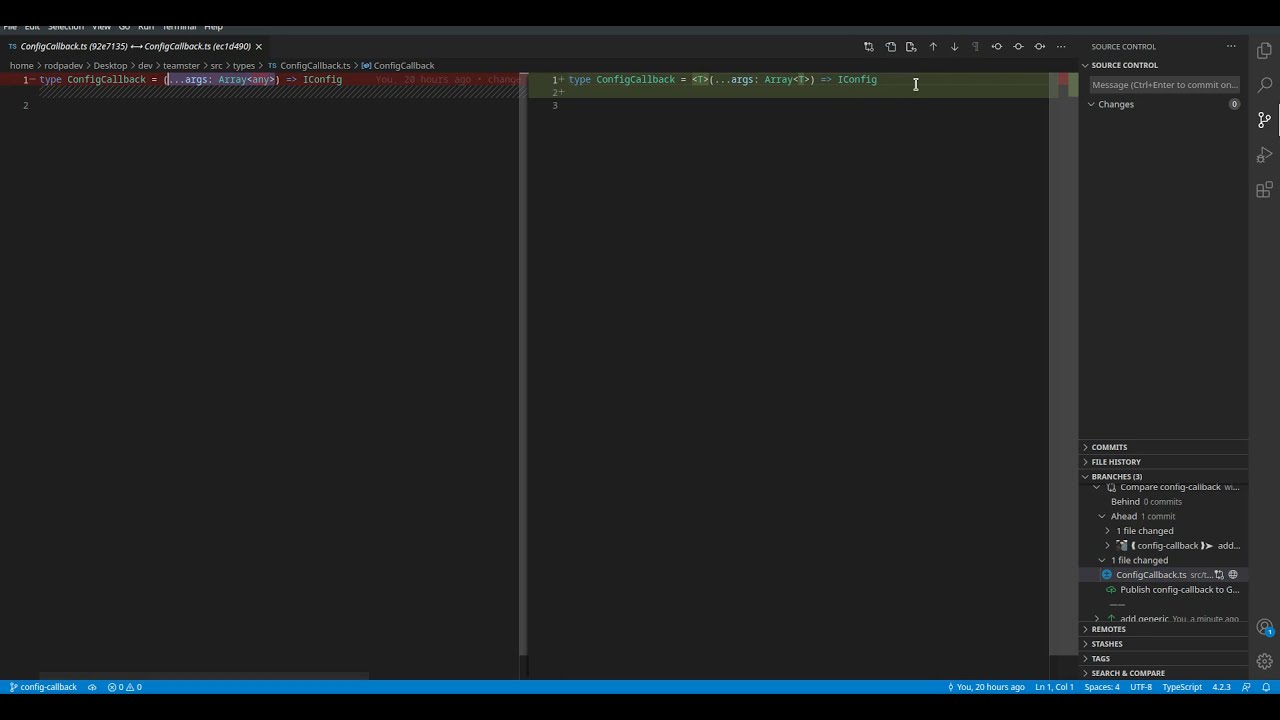Click TypeScript version 4.2.3

1221,687
